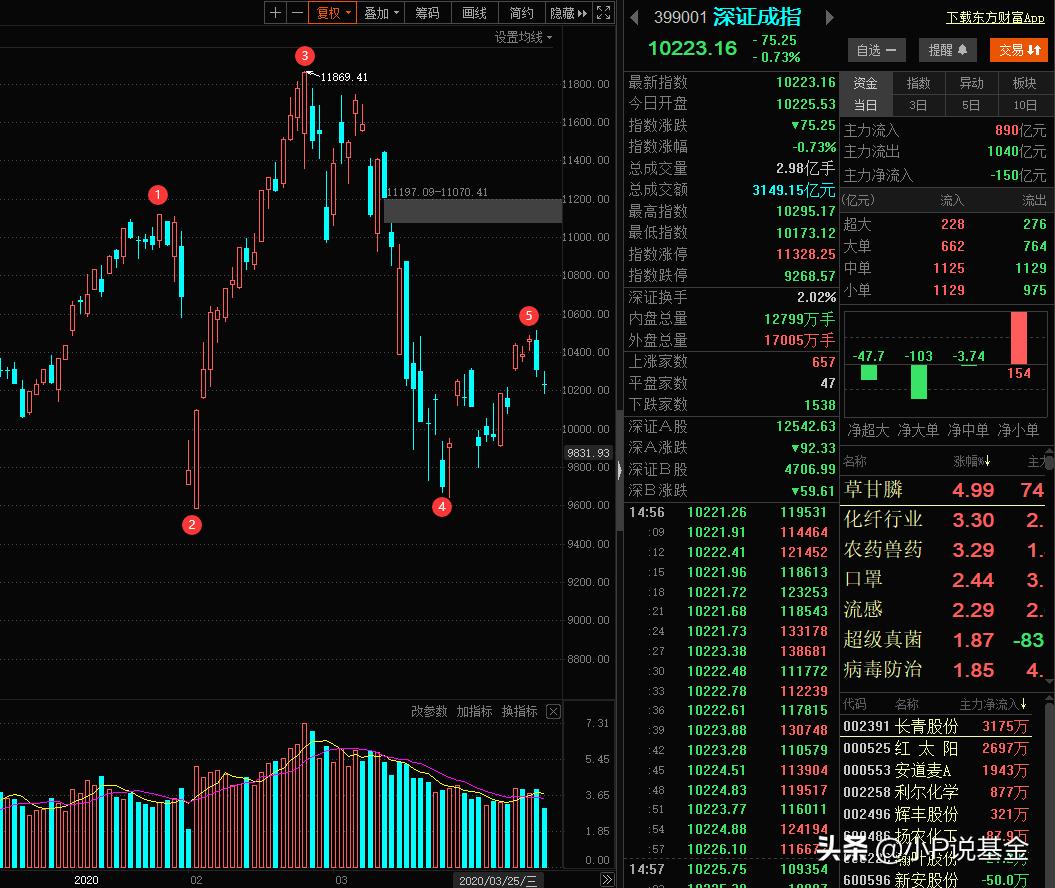The height and width of the screenshot is (888, 1055).
Task: Jump to latest data with bottom double arrow
Action: [x=606, y=879]
